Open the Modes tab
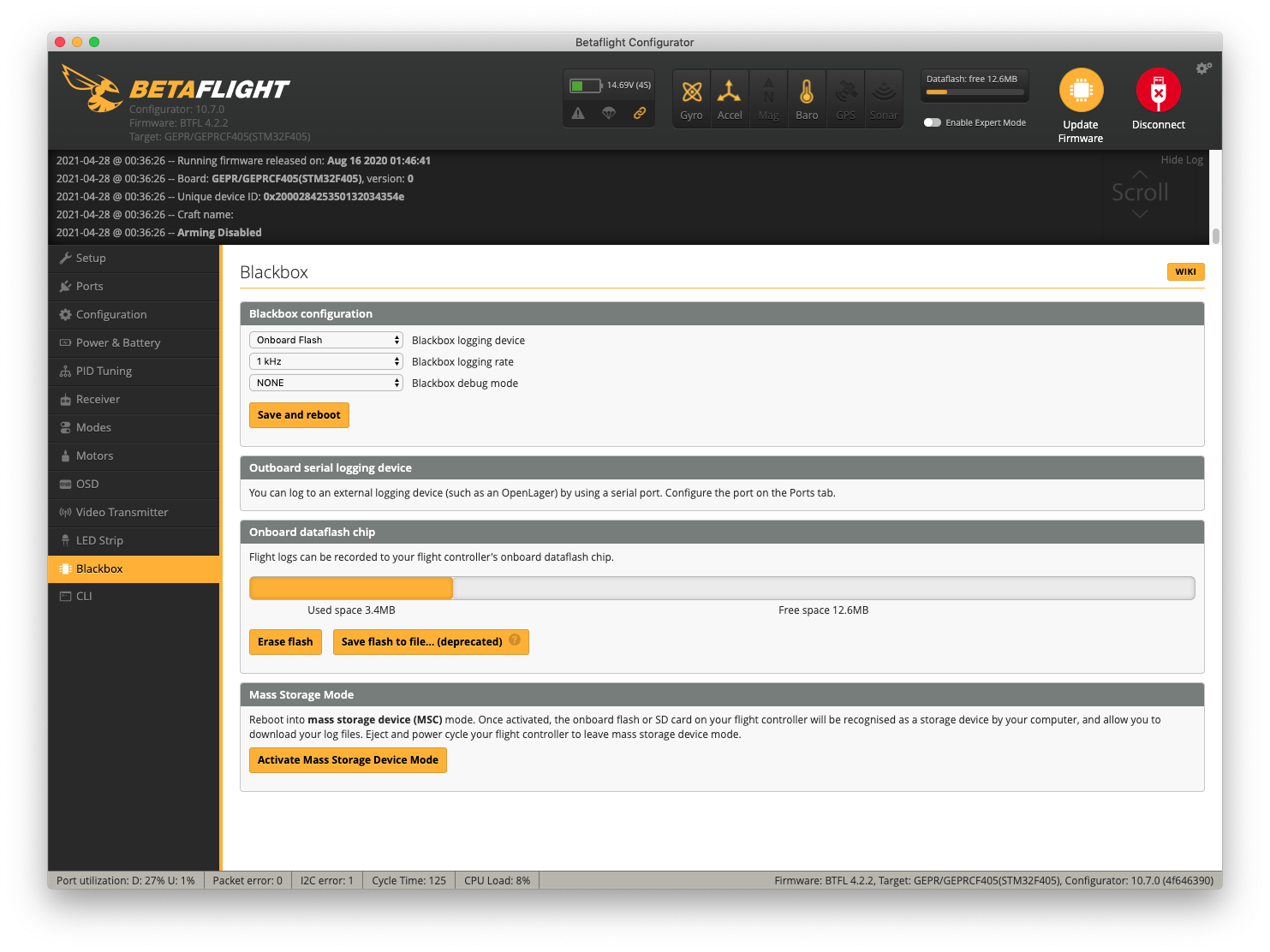Image resolution: width=1270 pixels, height=952 pixels. (134, 427)
